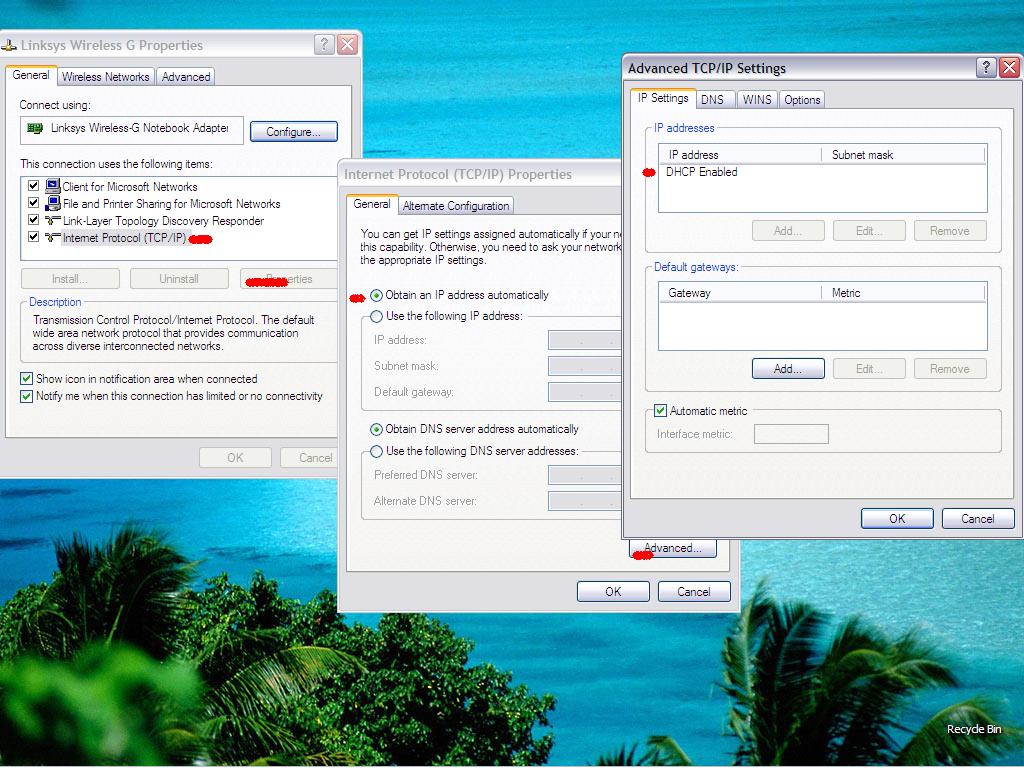
Task: Click Remove under IP addresses
Action: pyautogui.click(x=950, y=231)
